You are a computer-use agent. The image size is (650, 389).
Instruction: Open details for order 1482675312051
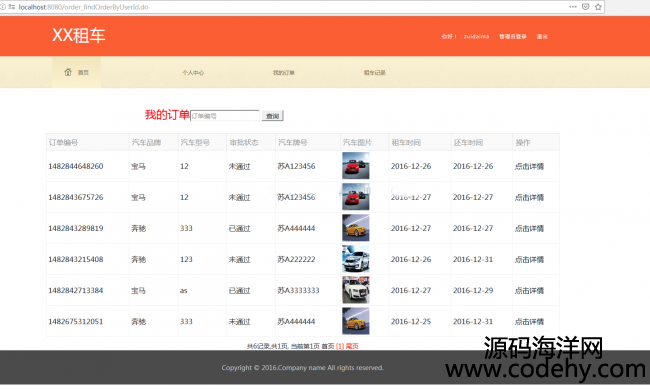pyautogui.click(x=529, y=322)
